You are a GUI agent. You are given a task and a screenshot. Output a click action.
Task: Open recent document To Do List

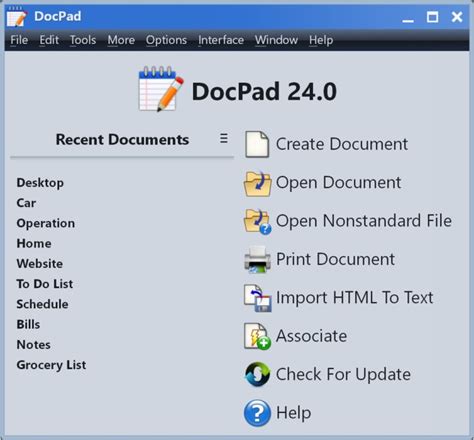pos(45,284)
